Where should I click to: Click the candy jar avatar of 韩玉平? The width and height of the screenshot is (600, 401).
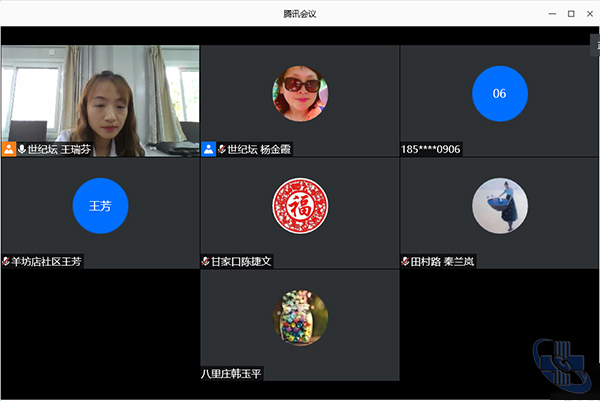point(300,318)
